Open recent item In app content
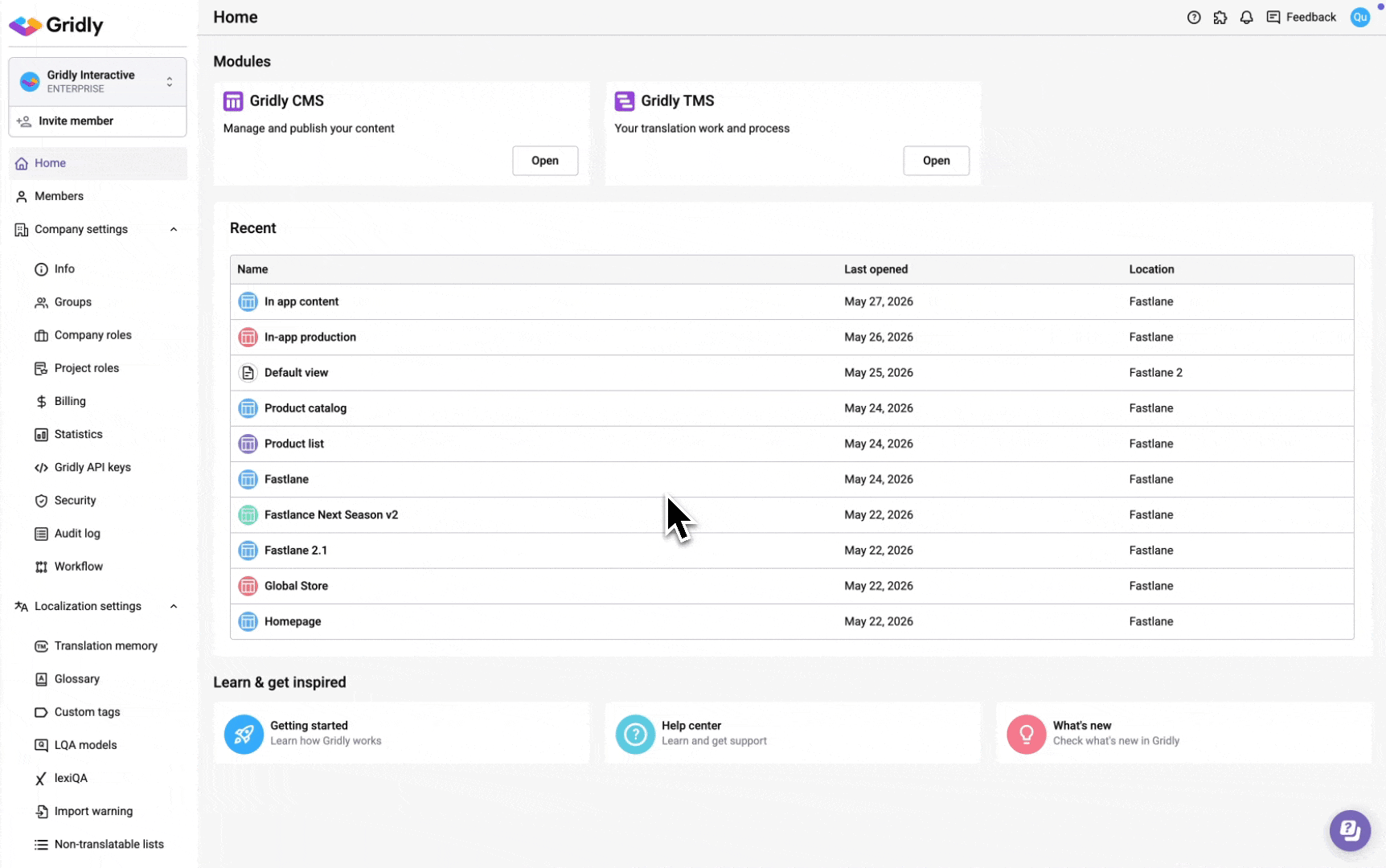Image resolution: width=1386 pixels, height=868 pixels. point(301,302)
